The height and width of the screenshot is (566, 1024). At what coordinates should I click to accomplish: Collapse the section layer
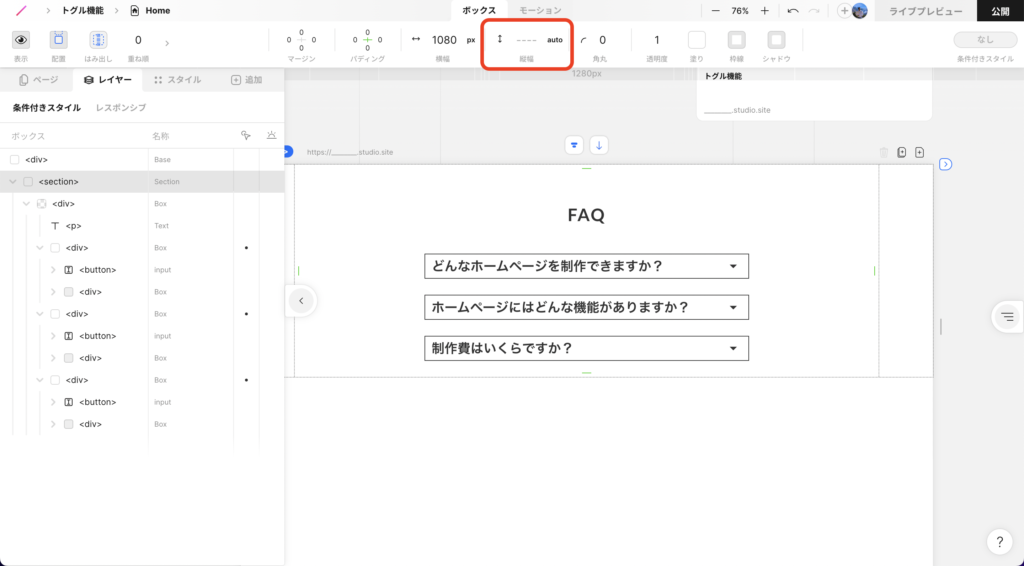12,181
